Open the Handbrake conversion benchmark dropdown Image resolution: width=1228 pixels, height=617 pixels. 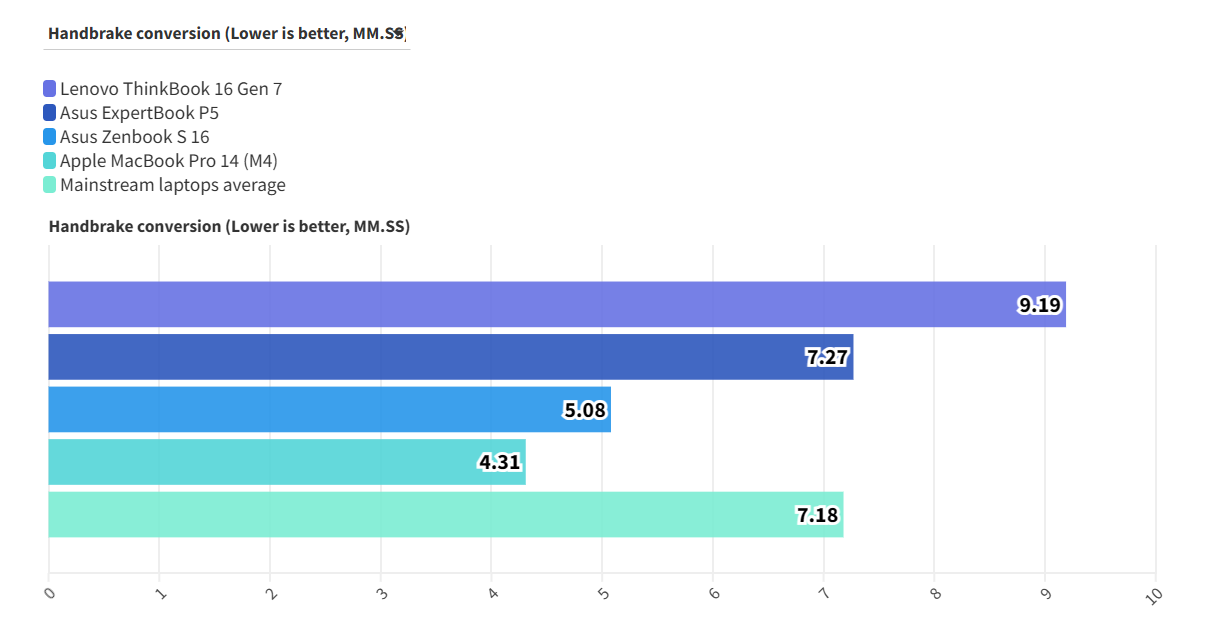pyautogui.click(x=227, y=34)
